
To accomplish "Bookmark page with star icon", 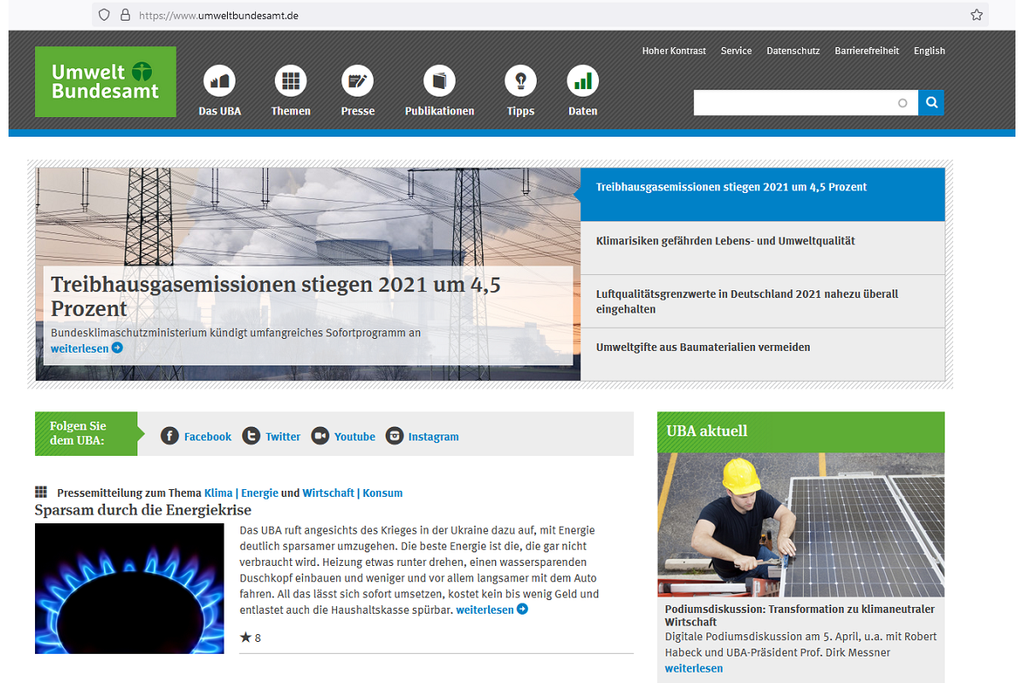I will pos(976,15).
